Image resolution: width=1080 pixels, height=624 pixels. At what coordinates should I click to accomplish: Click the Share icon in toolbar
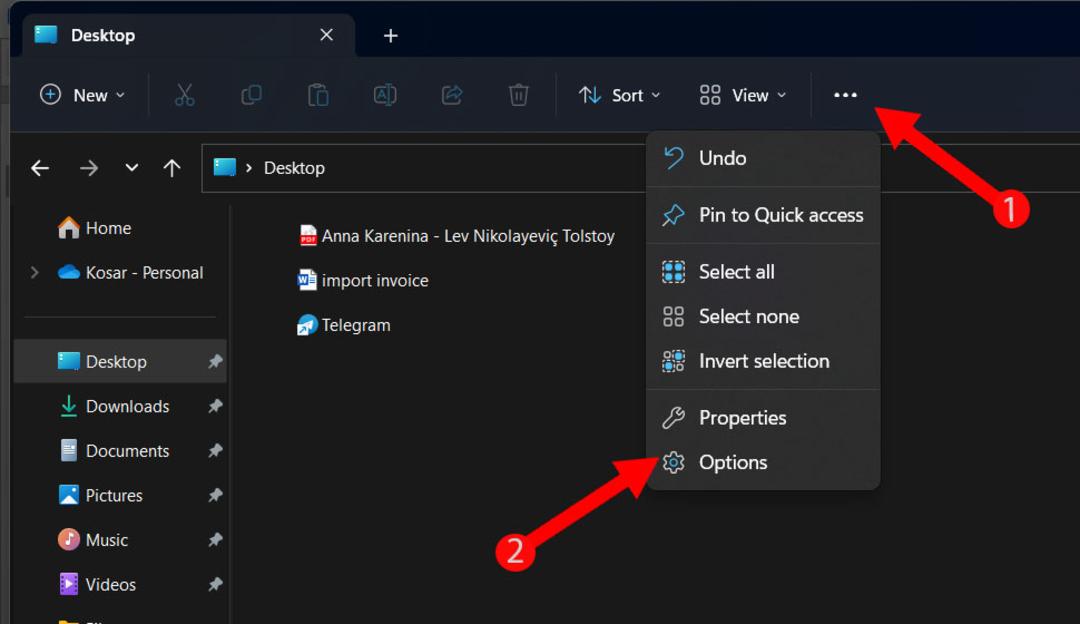pos(452,95)
